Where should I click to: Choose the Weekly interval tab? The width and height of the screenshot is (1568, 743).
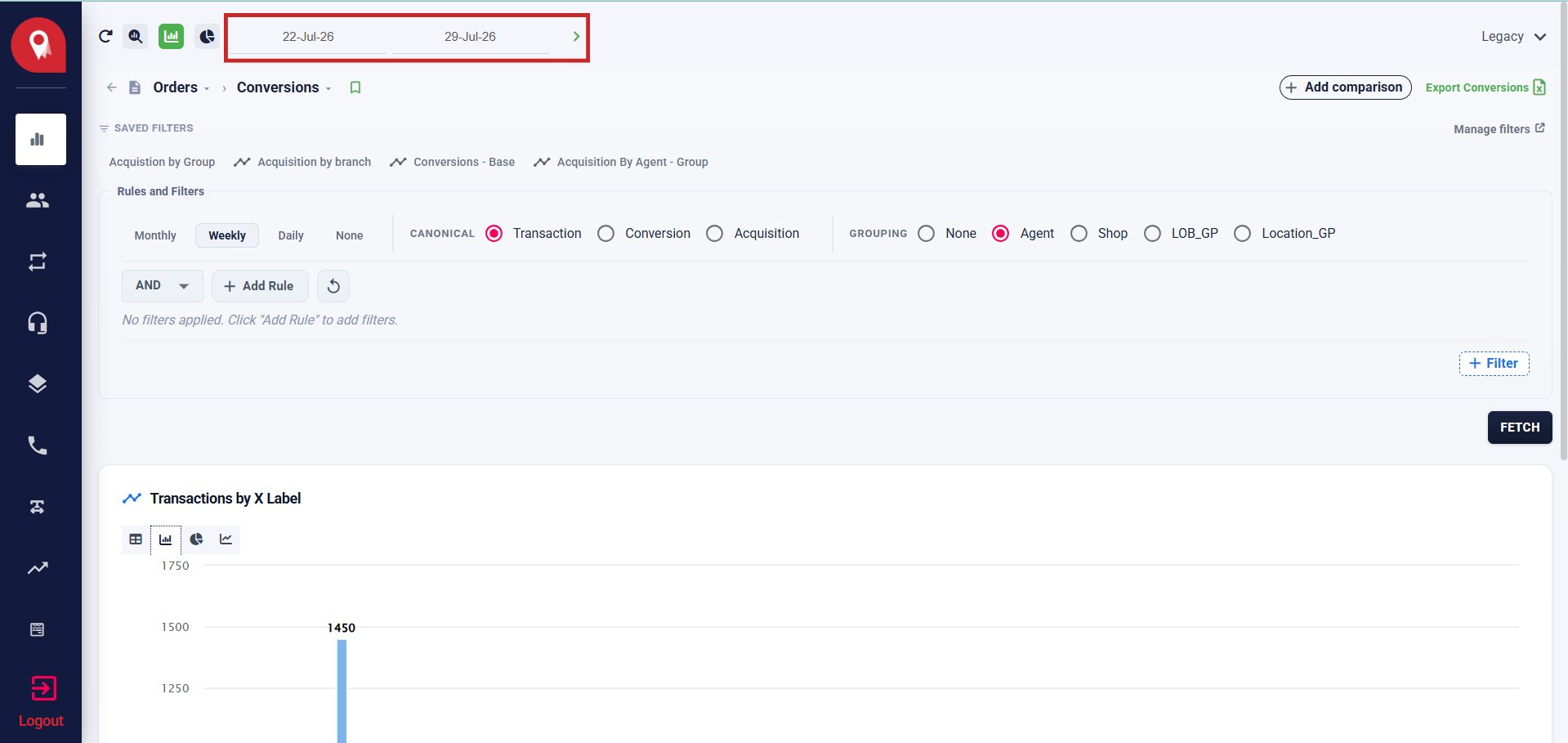tap(227, 235)
